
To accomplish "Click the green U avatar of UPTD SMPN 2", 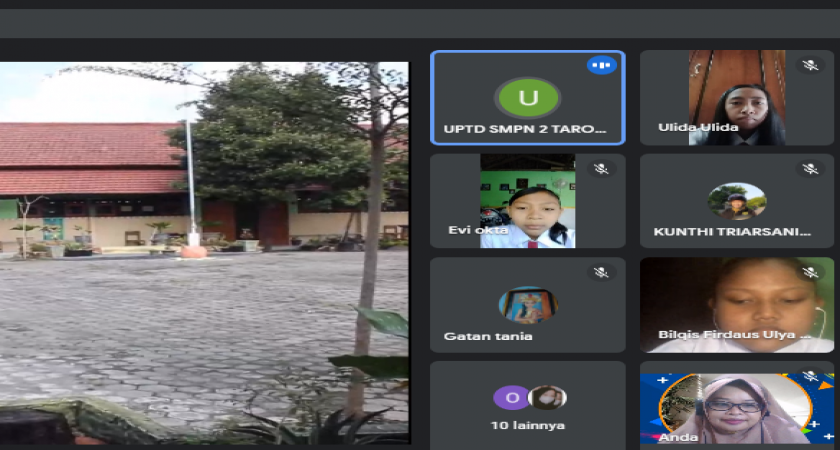I will 528,98.
